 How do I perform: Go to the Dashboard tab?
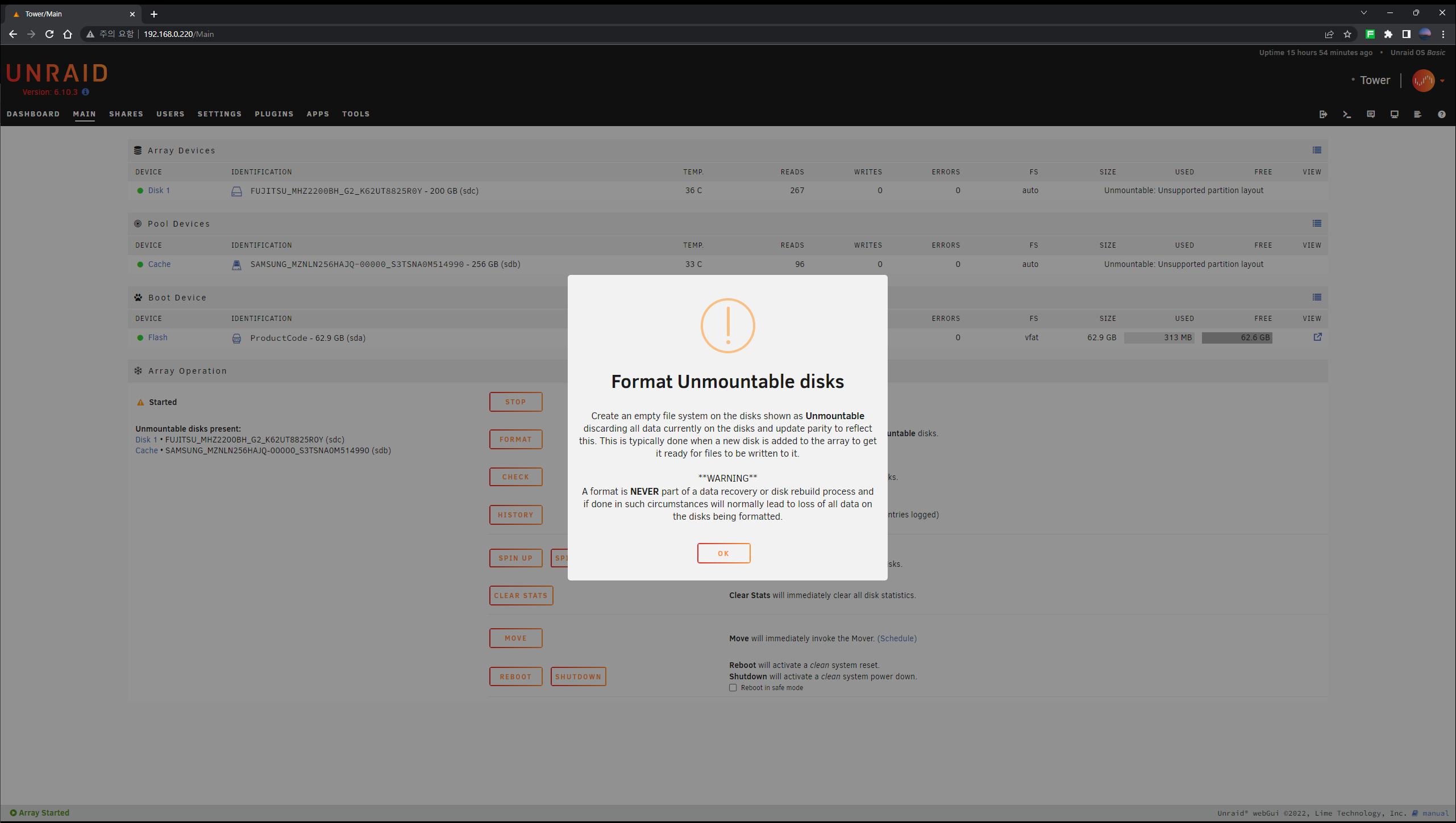tap(33, 114)
